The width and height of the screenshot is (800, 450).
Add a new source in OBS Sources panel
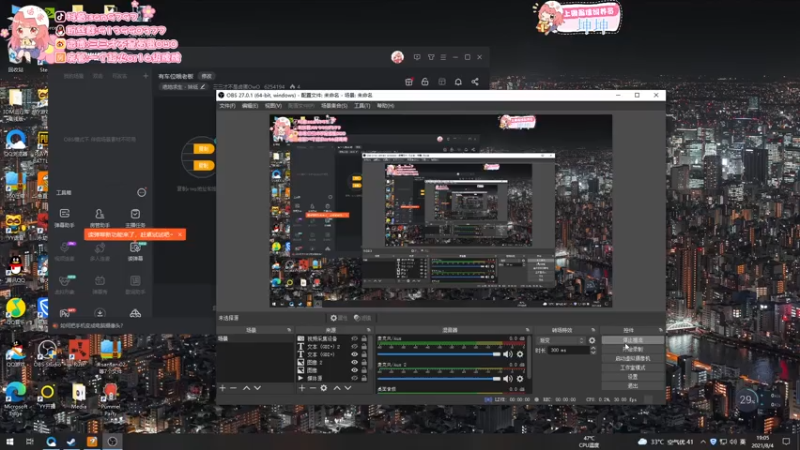coord(302,388)
